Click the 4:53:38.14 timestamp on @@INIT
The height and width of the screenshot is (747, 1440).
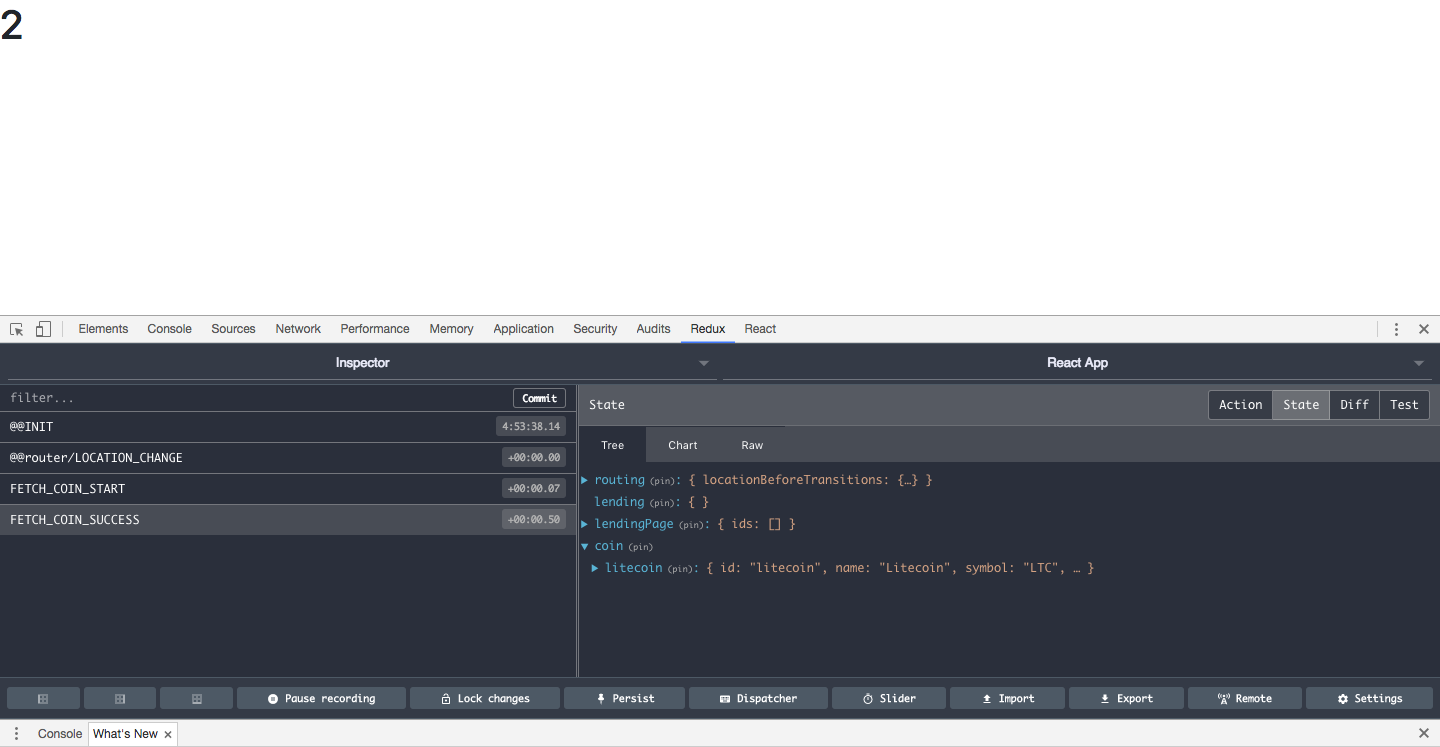[x=531, y=427]
